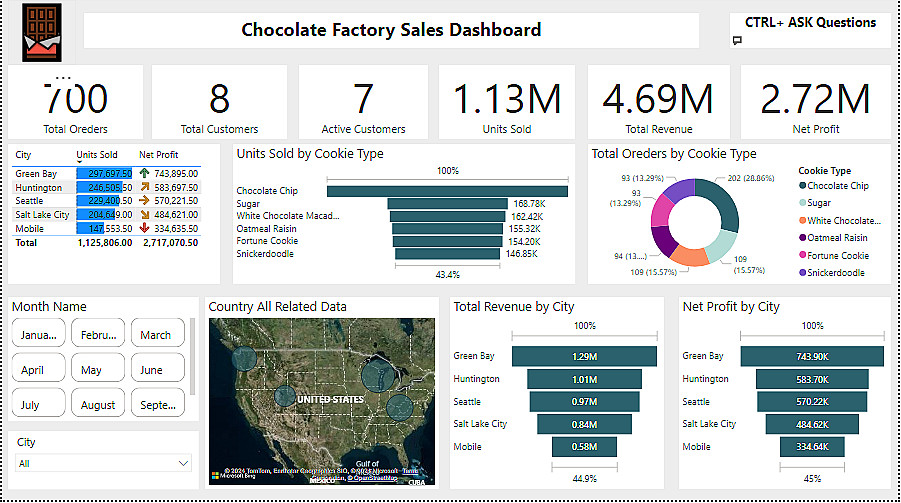The height and width of the screenshot is (503, 901).
Task: Select Green Bay row in city table
Action: tap(106, 174)
